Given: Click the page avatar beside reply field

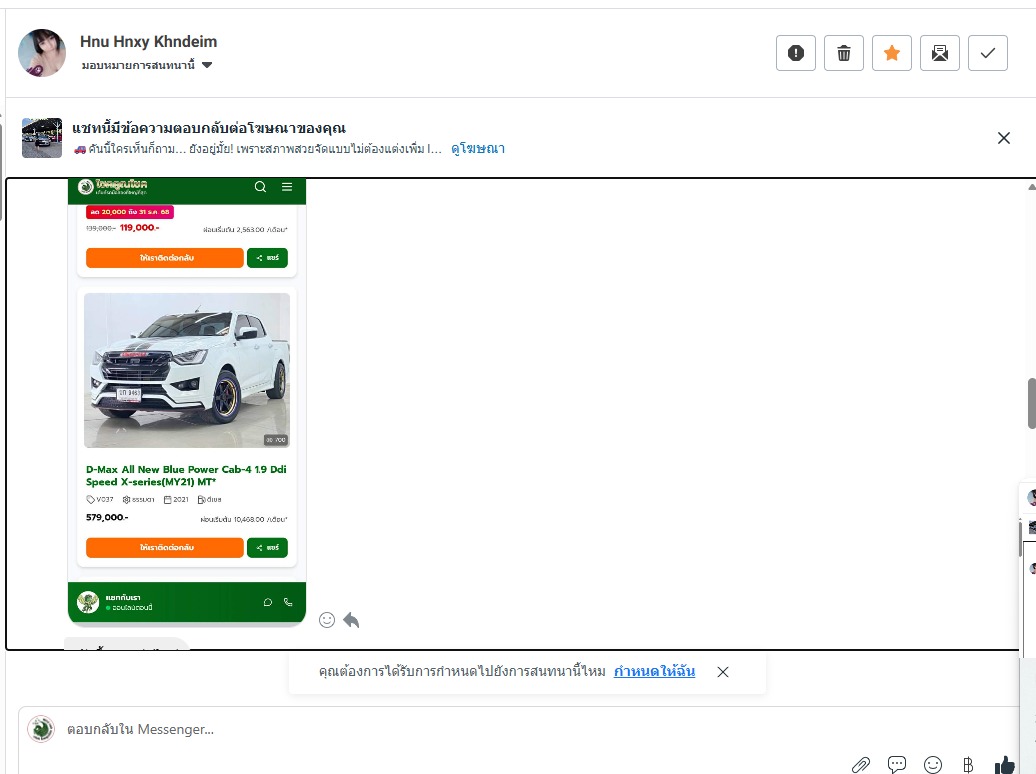Looking at the screenshot, I should (41, 729).
